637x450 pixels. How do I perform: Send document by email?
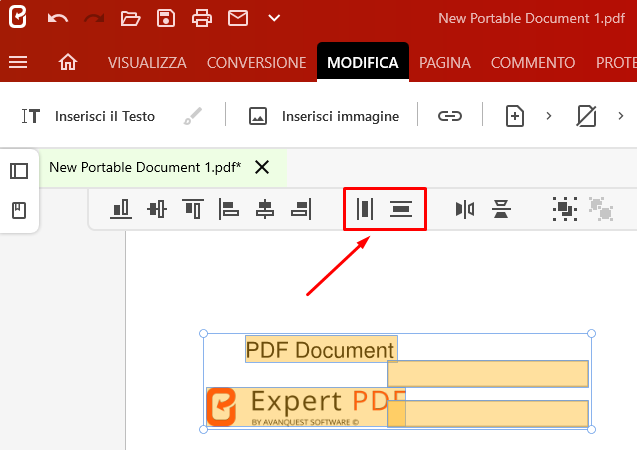point(238,18)
